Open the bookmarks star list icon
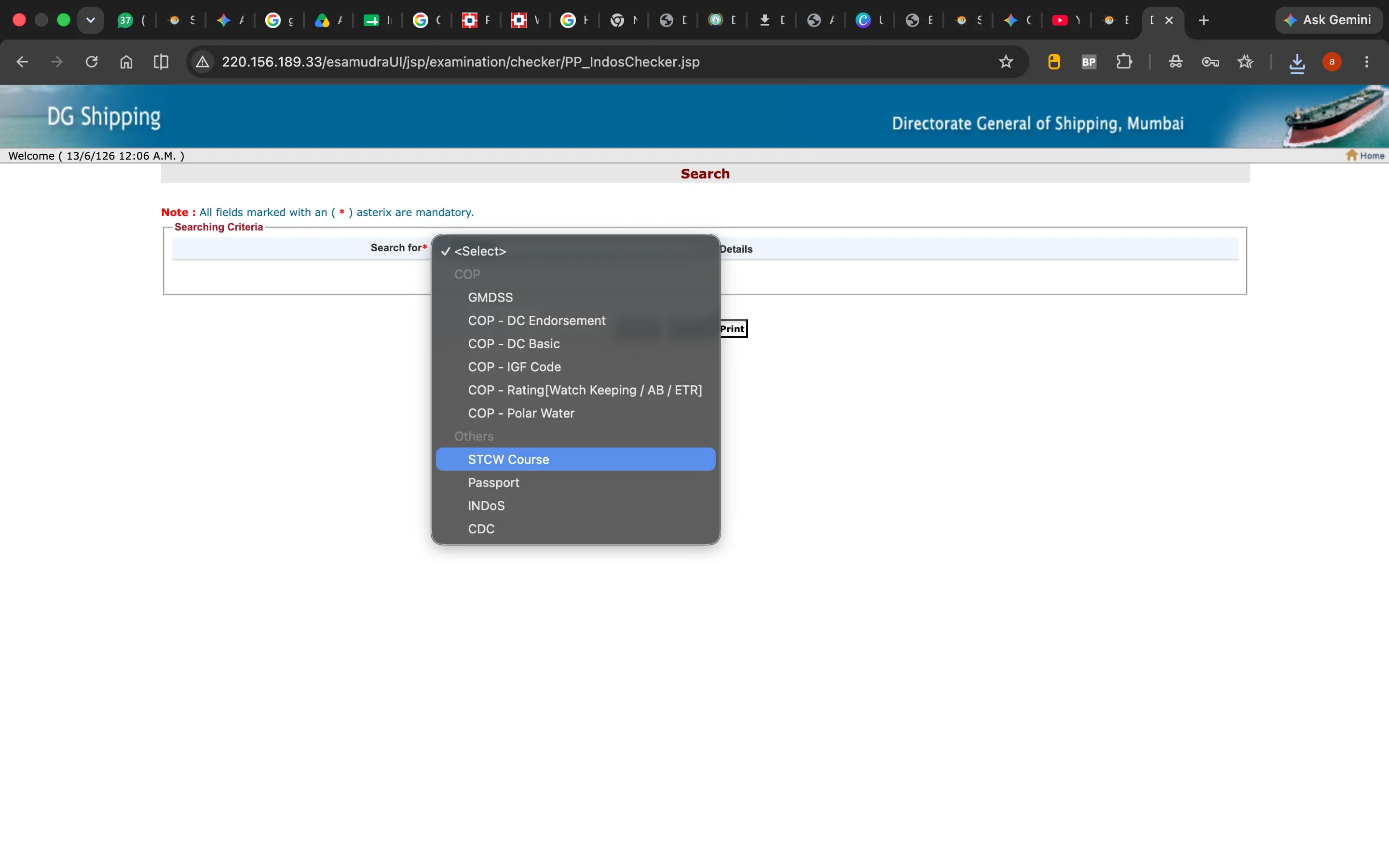1389x868 pixels. tap(1245, 61)
